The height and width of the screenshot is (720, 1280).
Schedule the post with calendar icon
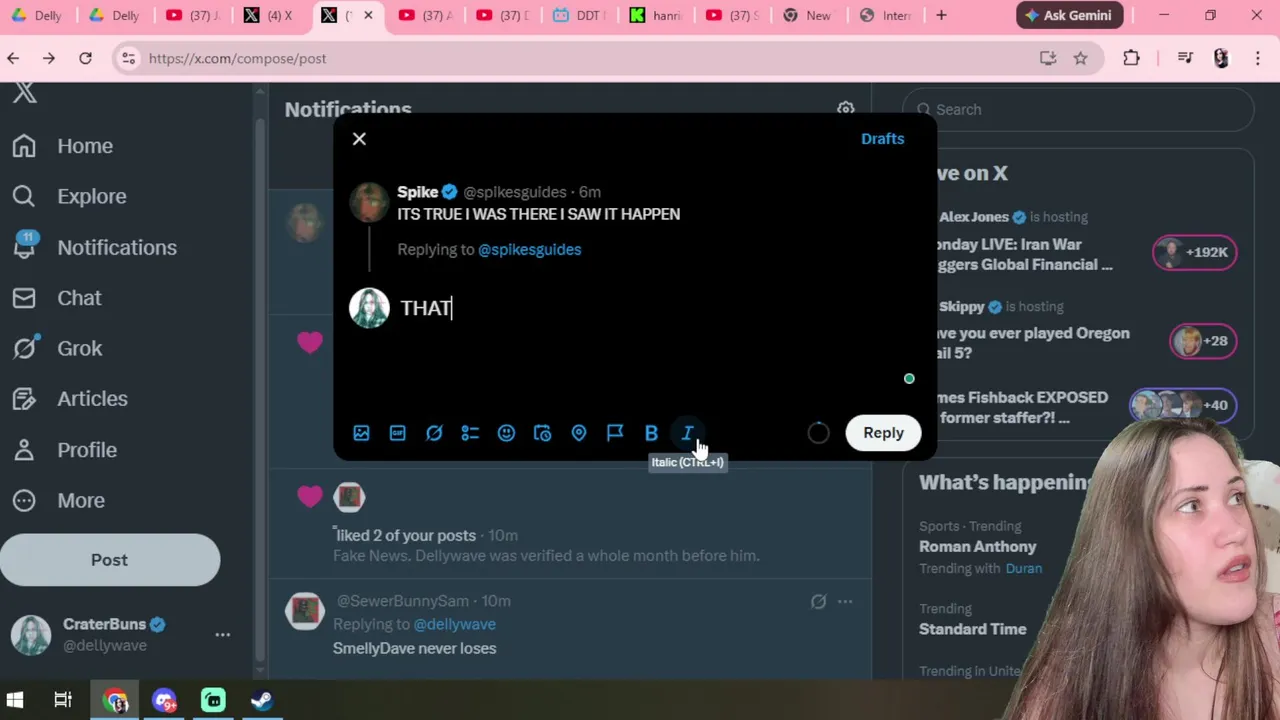pyautogui.click(x=542, y=433)
